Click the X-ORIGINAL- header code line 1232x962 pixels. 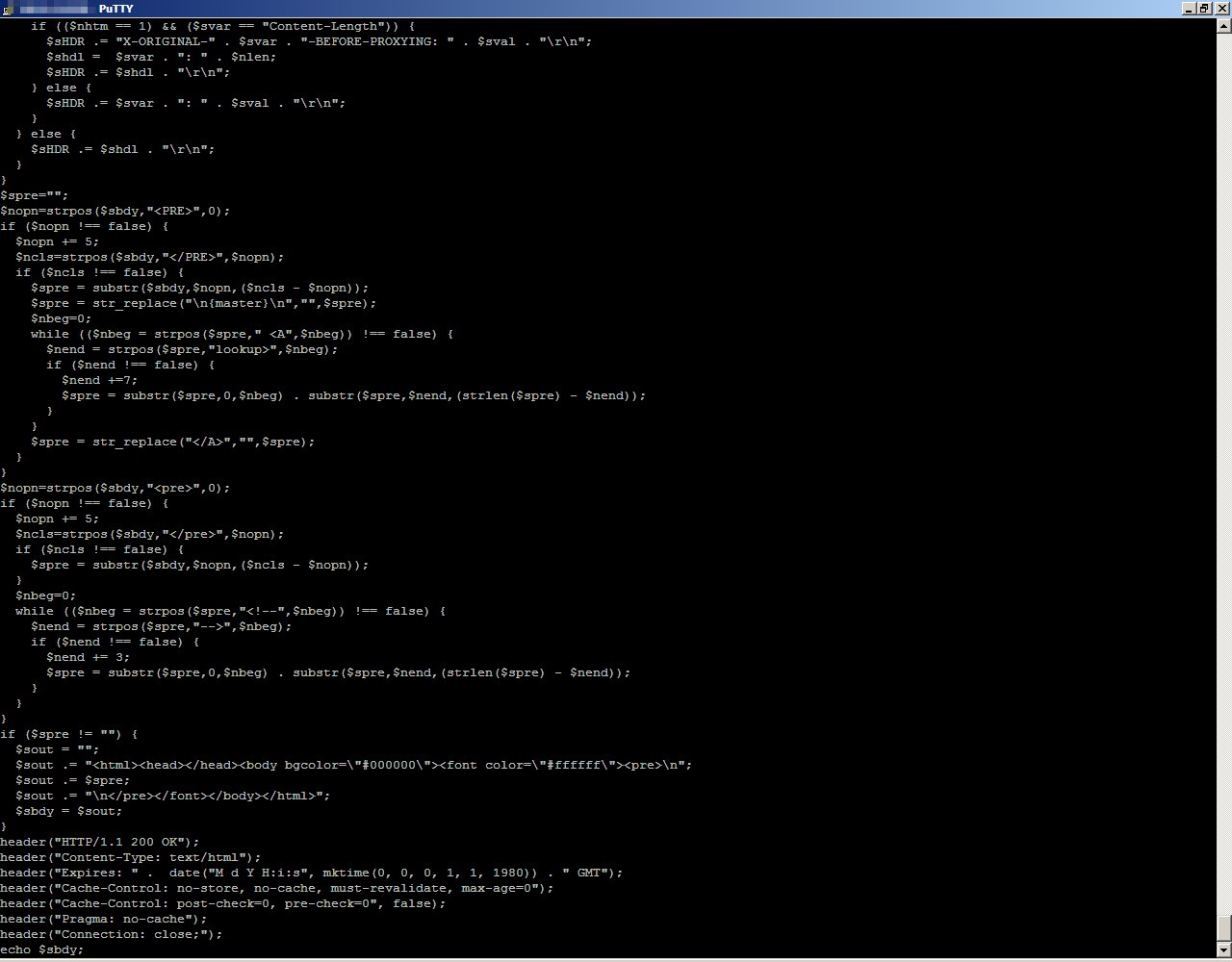click(320, 41)
